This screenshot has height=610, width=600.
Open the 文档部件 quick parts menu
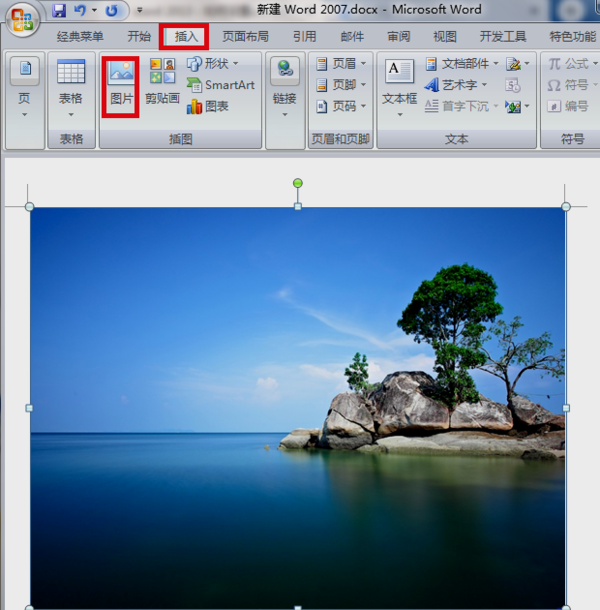pyautogui.click(x=462, y=63)
